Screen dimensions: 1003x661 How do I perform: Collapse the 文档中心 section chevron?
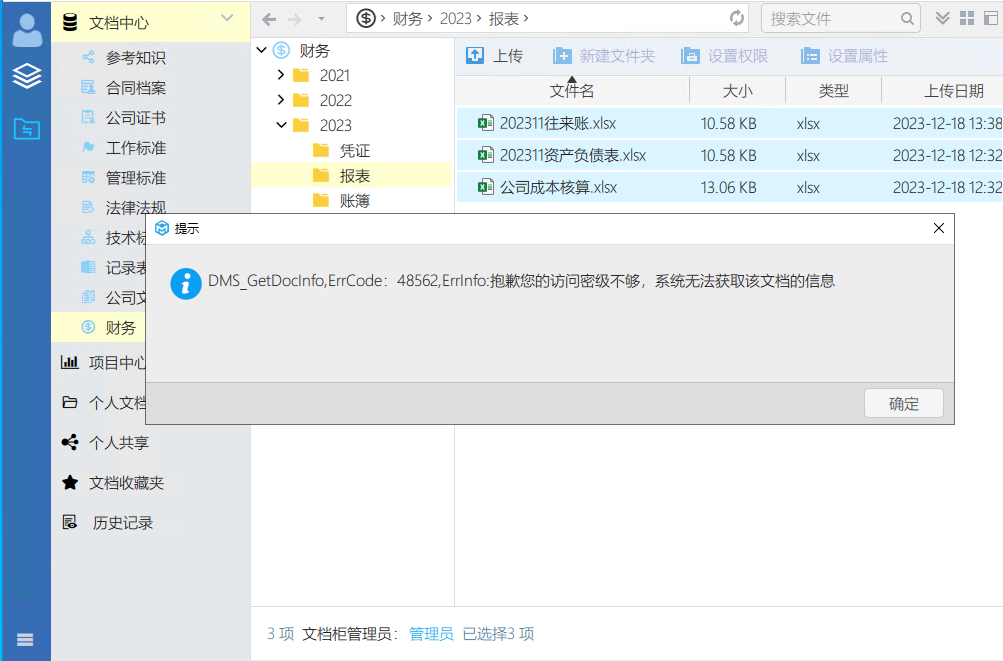pos(227,18)
